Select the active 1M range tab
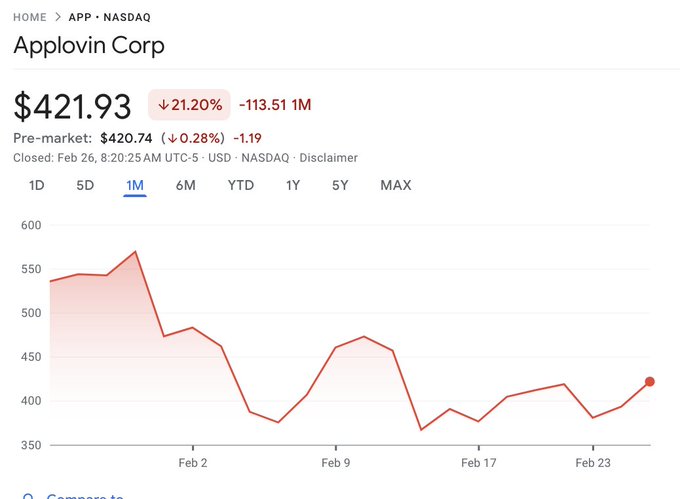The width and height of the screenshot is (680, 499). (135, 185)
